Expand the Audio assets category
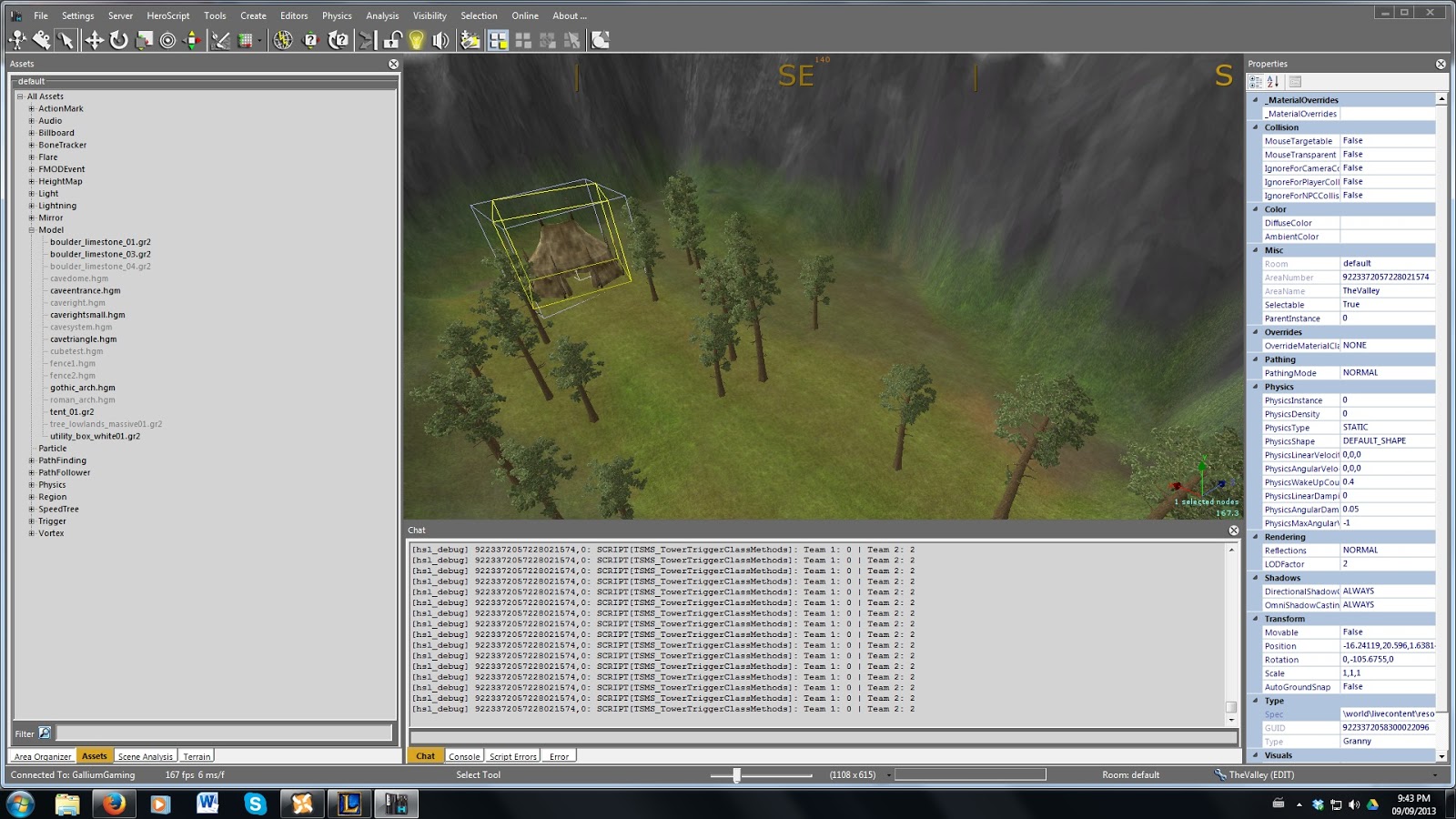The image size is (1456, 819). point(32,120)
